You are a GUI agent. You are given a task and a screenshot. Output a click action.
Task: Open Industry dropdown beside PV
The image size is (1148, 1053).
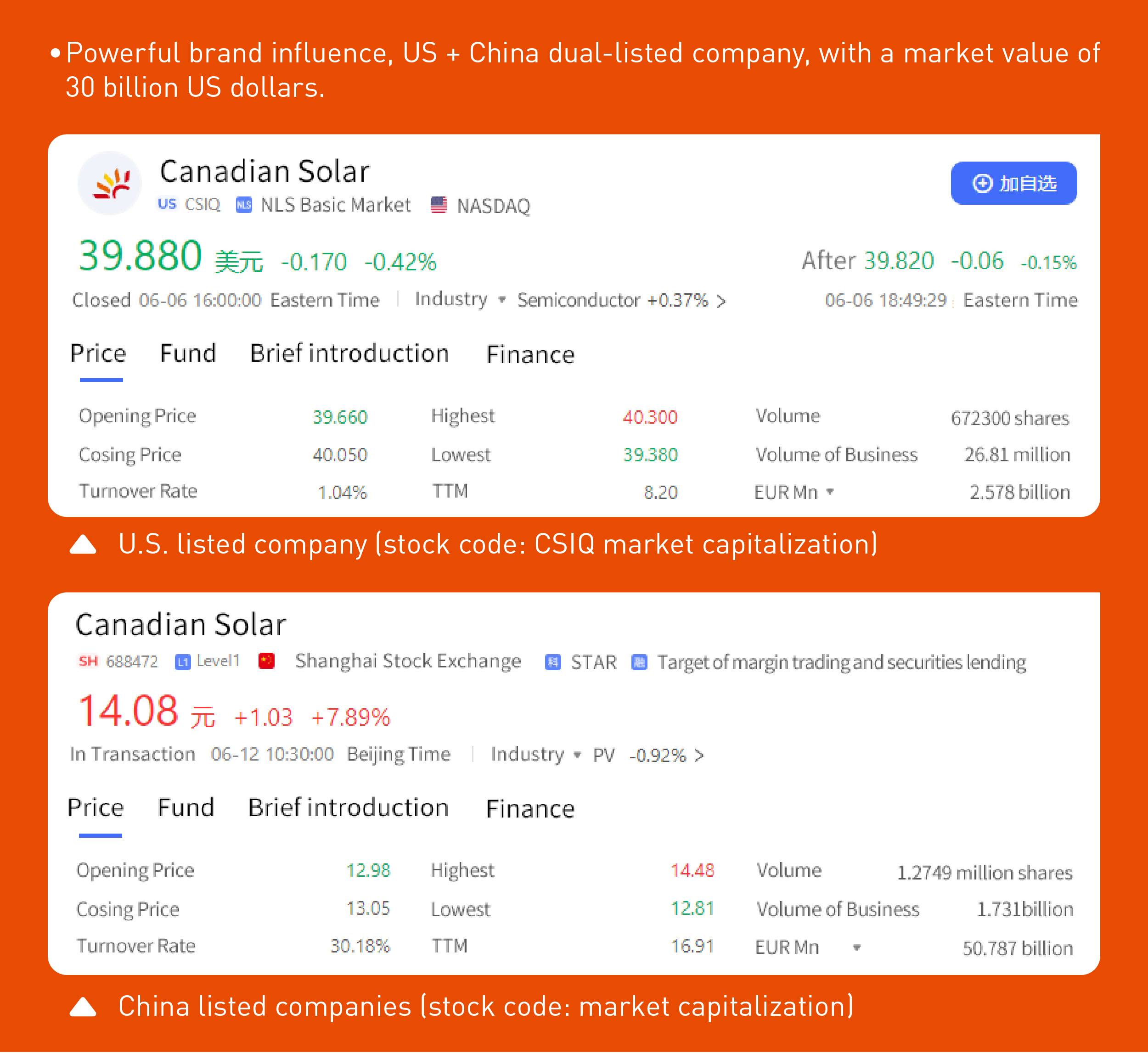coord(577,755)
